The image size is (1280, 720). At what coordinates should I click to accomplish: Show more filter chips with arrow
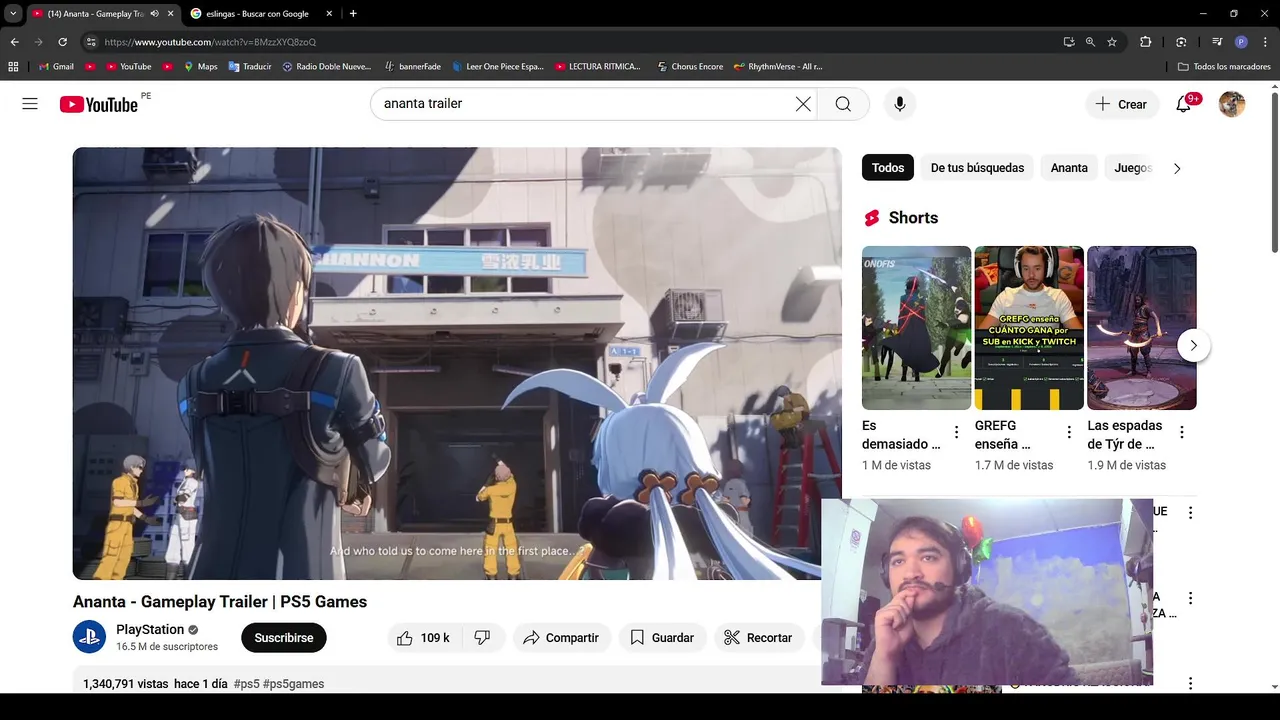pyautogui.click(x=1177, y=168)
